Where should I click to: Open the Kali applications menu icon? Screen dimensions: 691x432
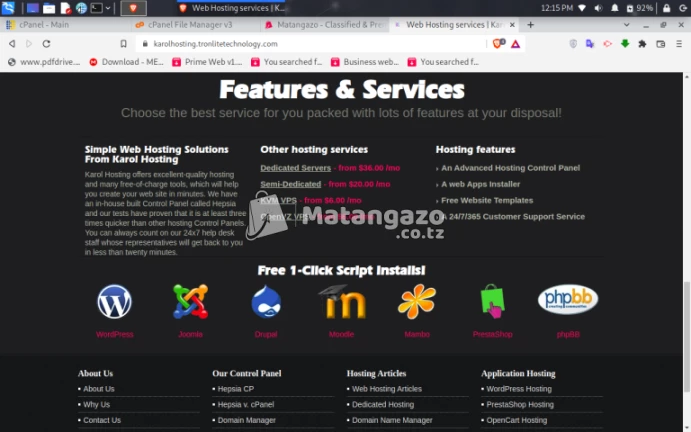(x=8, y=7)
